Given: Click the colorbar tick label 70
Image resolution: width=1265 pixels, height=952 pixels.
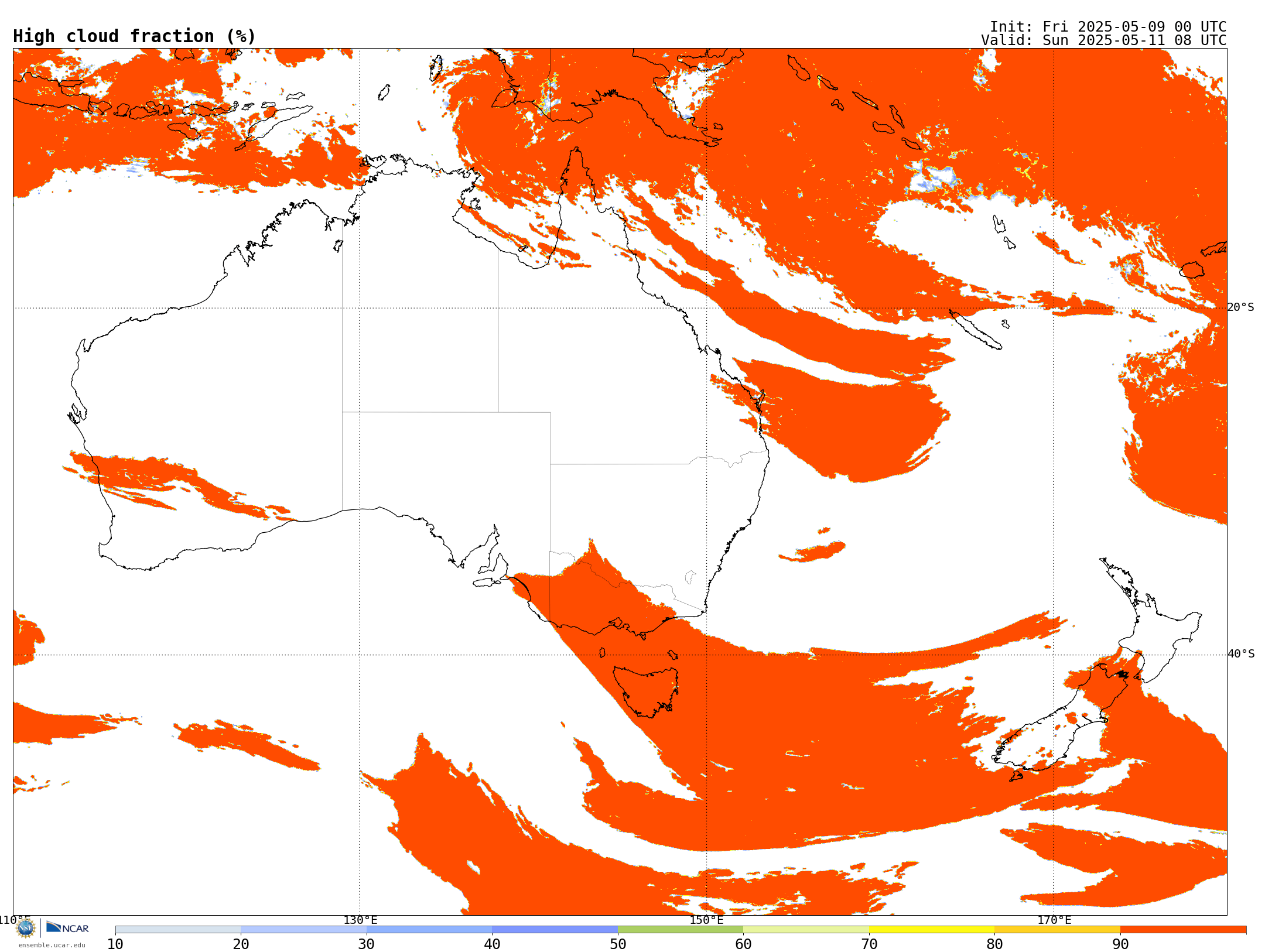Looking at the screenshot, I should click(869, 944).
